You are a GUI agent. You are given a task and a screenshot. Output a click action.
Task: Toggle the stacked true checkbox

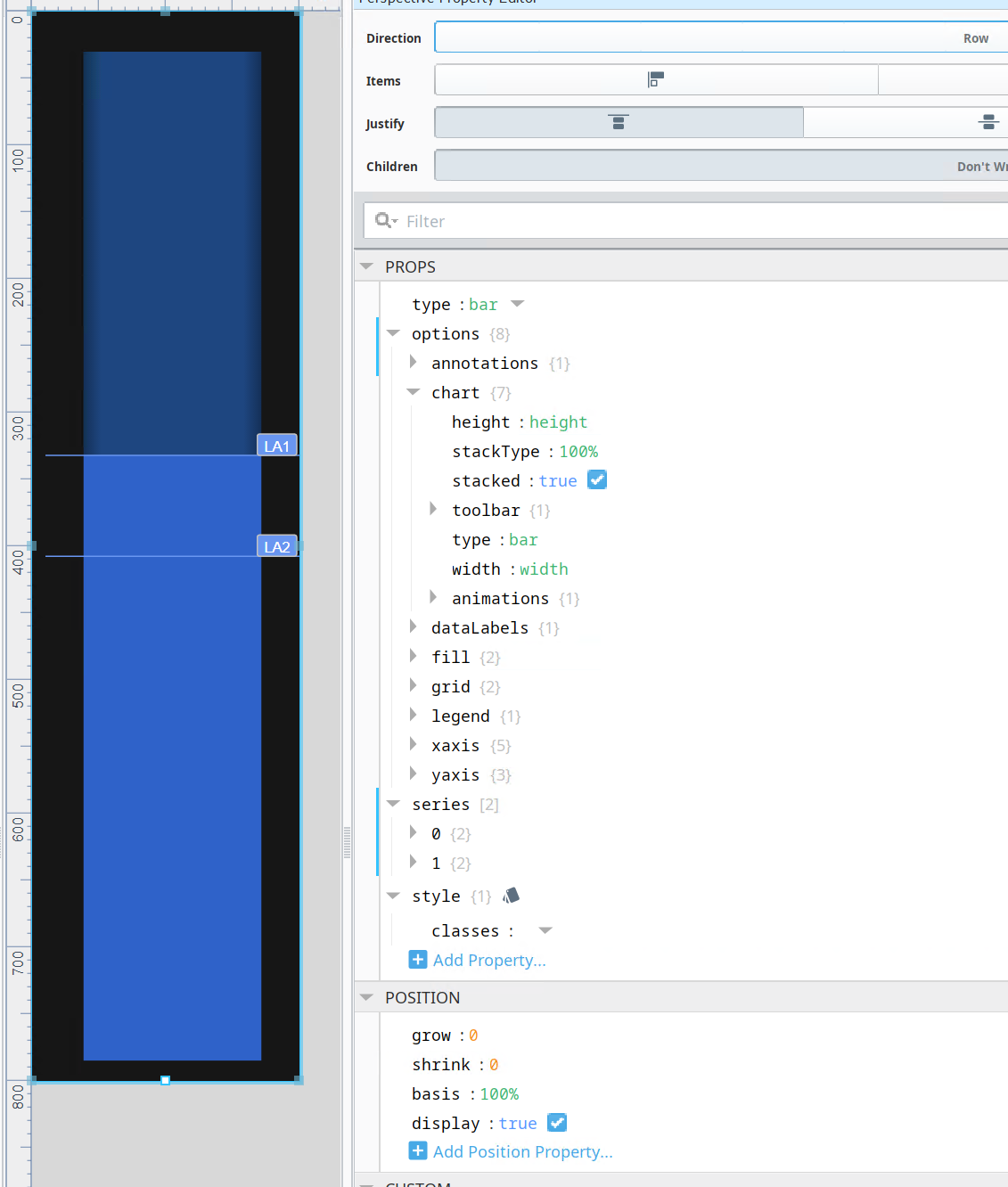click(597, 480)
